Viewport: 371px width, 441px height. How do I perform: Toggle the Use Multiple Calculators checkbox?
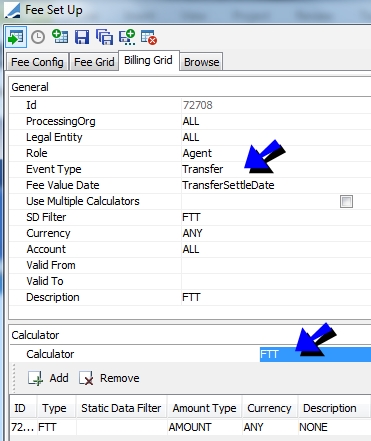(346, 201)
